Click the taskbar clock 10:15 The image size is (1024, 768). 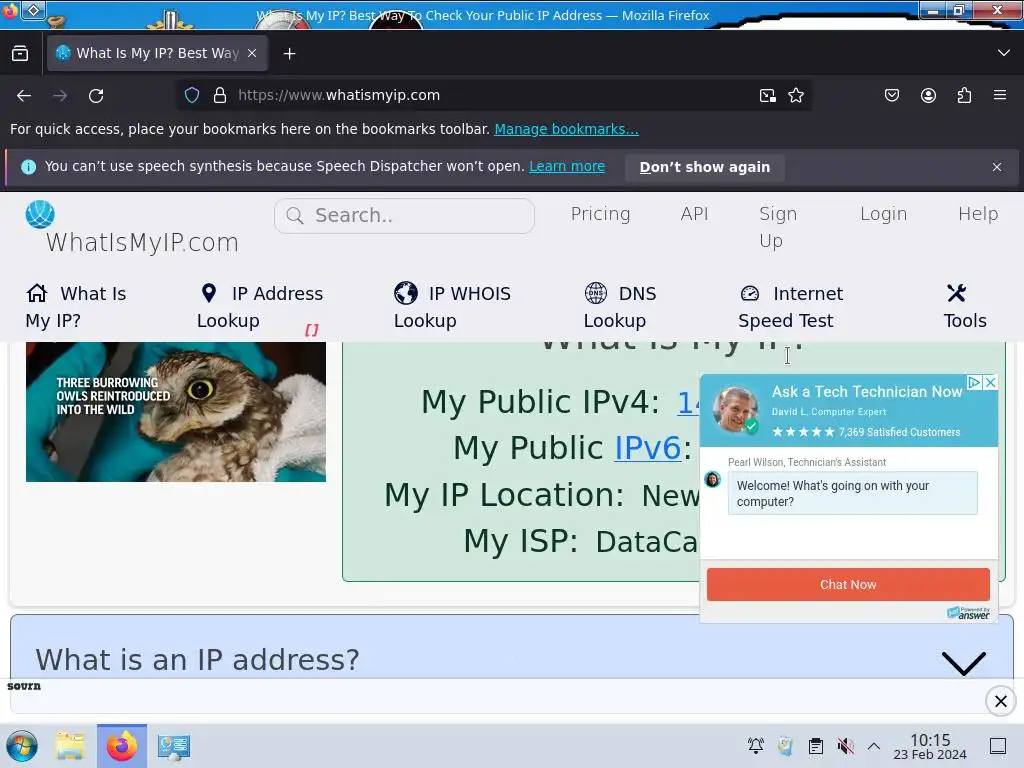click(x=930, y=746)
